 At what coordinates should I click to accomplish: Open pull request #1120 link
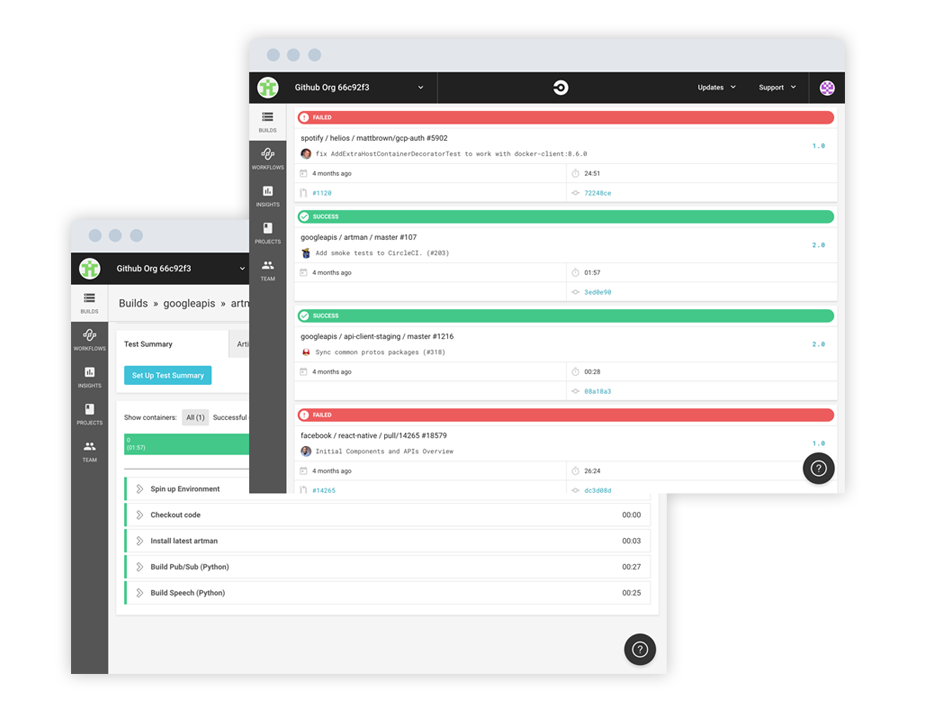coord(322,193)
